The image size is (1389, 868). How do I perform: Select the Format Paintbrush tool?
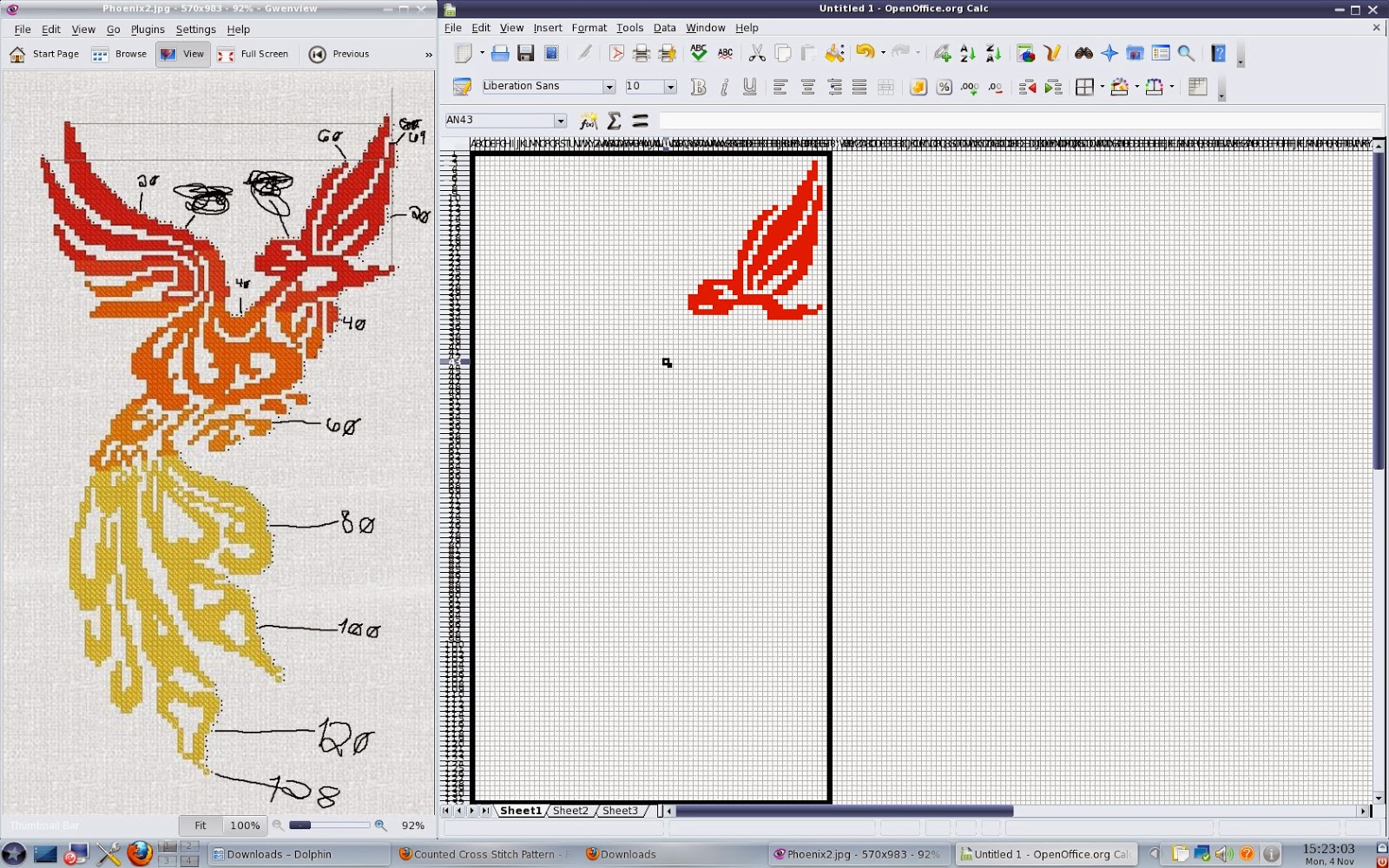[x=835, y=53]
